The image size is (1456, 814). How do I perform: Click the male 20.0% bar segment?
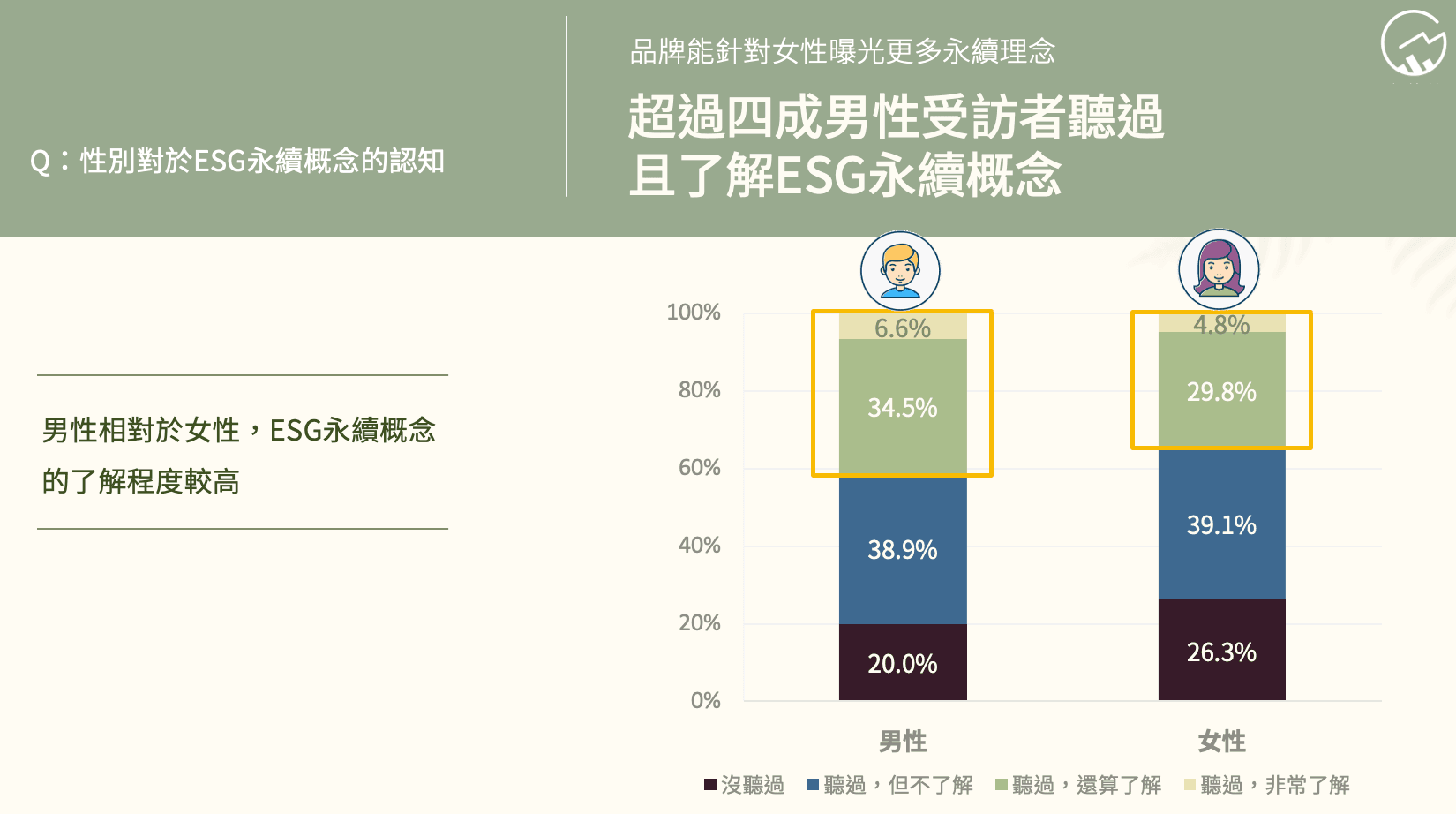903,663
